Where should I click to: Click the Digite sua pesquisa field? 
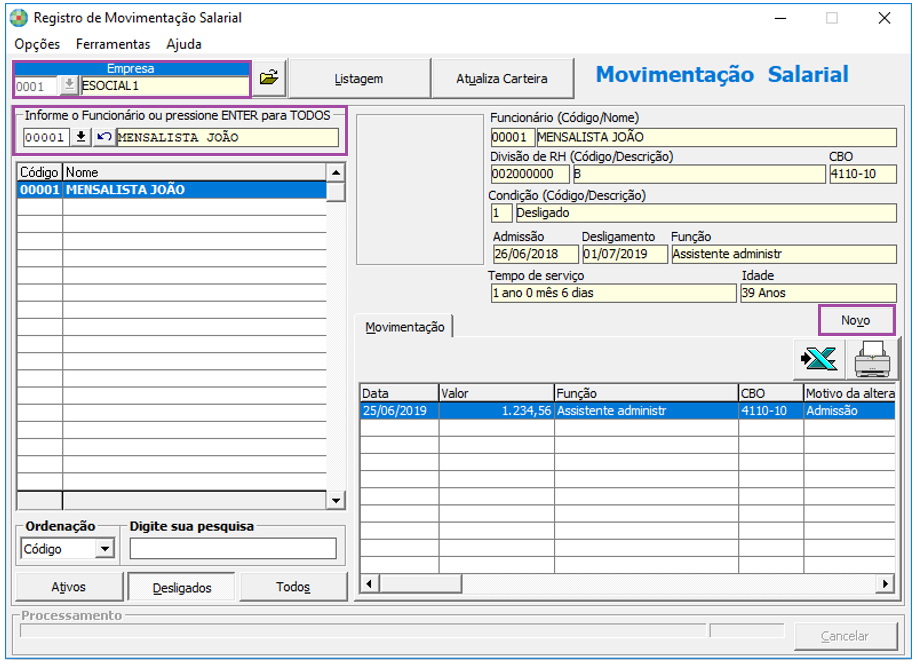coord(233,549)
